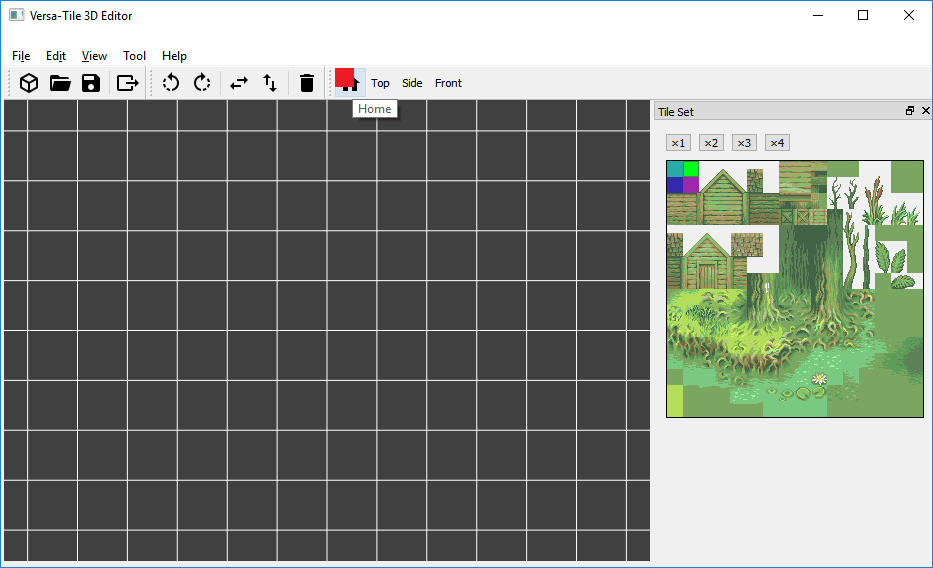Switch to the Top view
Viewport: 933px width, 568px height.
380,83
